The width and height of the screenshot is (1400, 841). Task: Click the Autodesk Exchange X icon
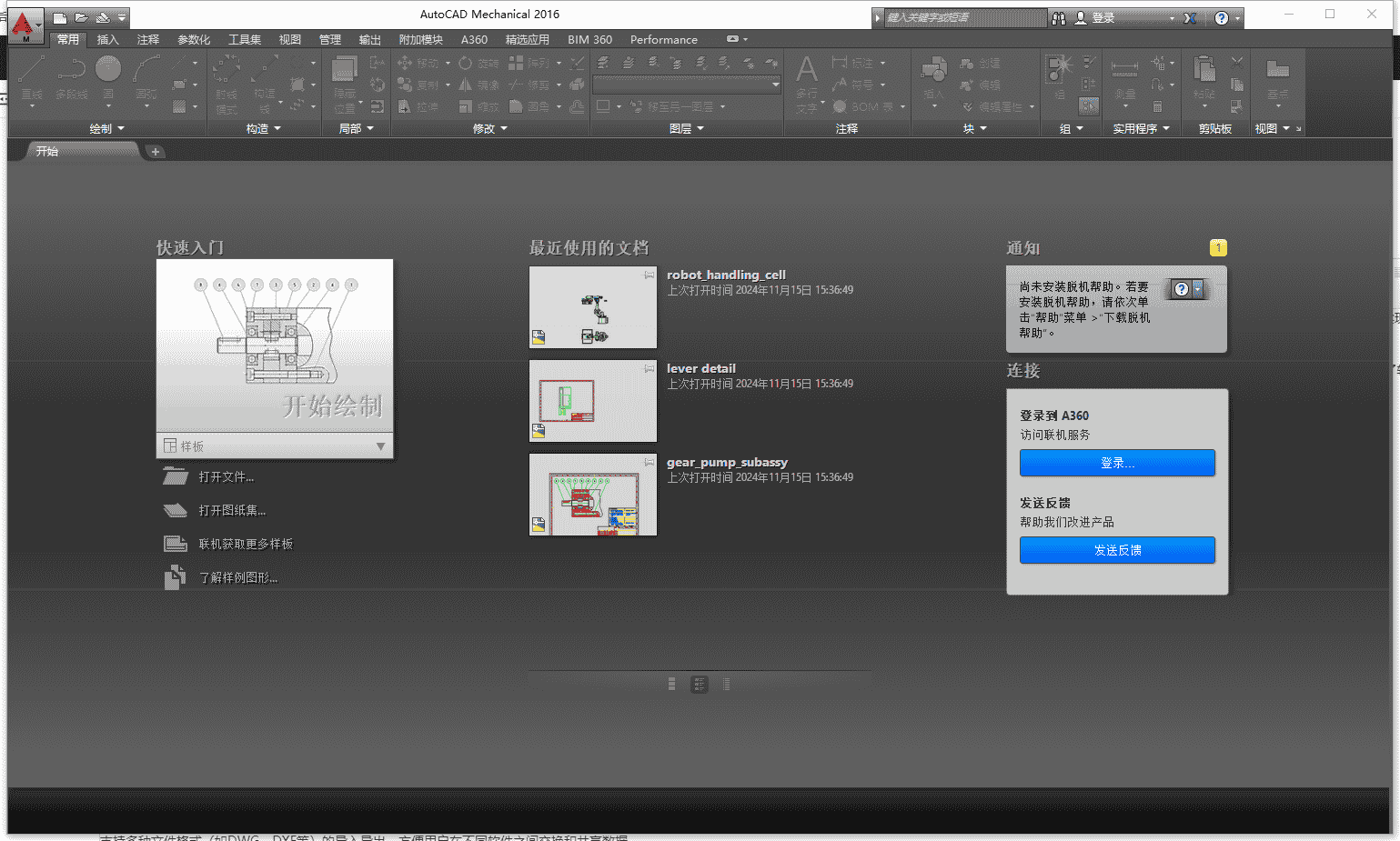pos(1190,17)
